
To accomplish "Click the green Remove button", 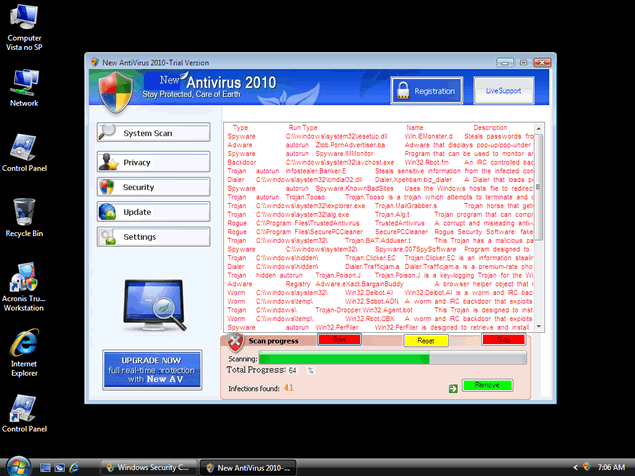I will [487, 385].
